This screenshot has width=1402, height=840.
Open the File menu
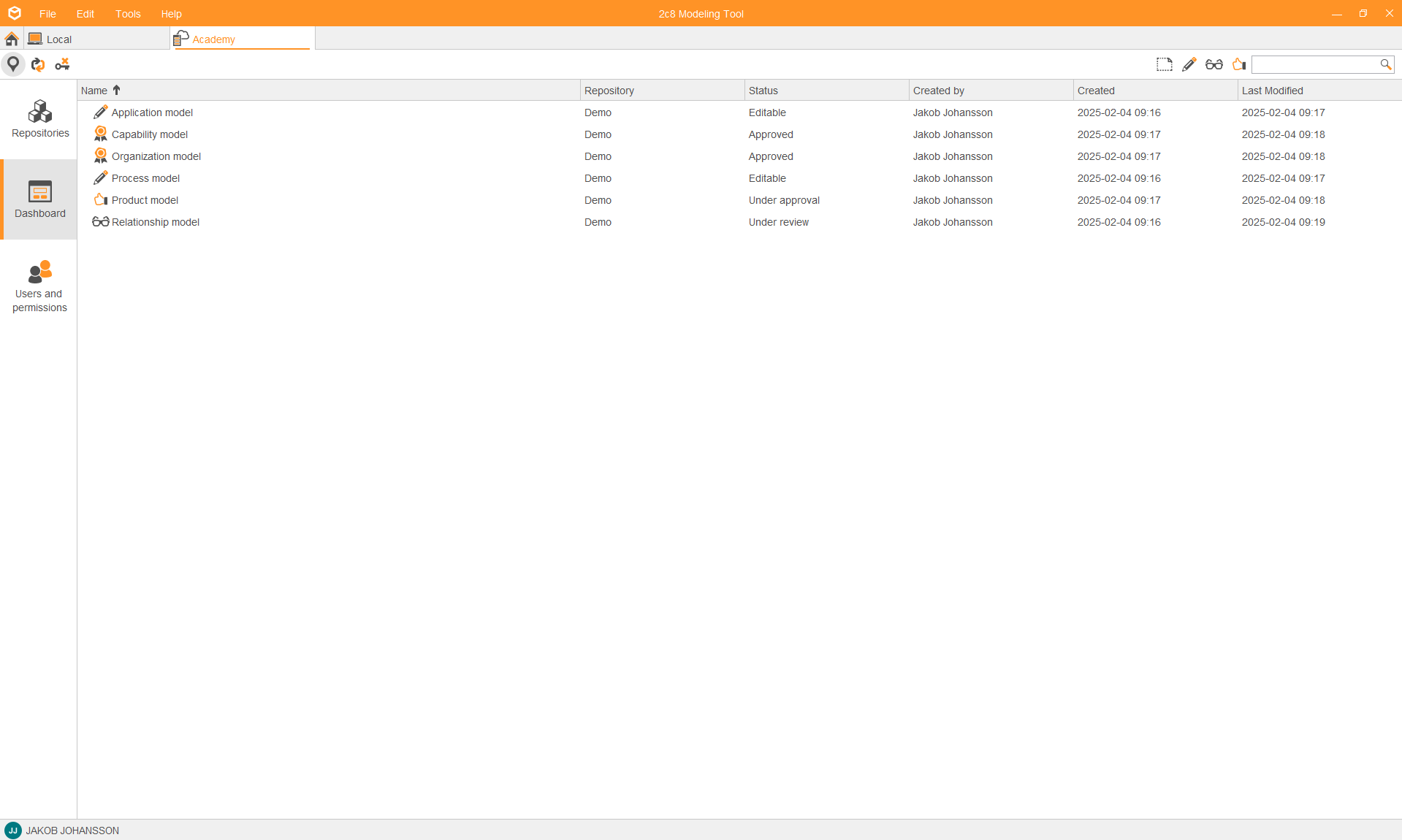[x=47, y=14]
